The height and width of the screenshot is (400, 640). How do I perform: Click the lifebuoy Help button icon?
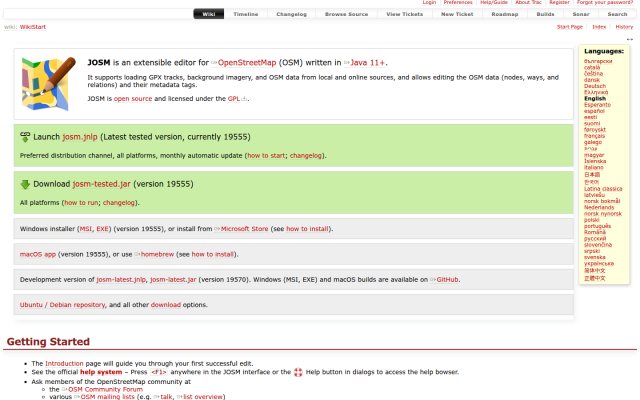coord(298,372)
